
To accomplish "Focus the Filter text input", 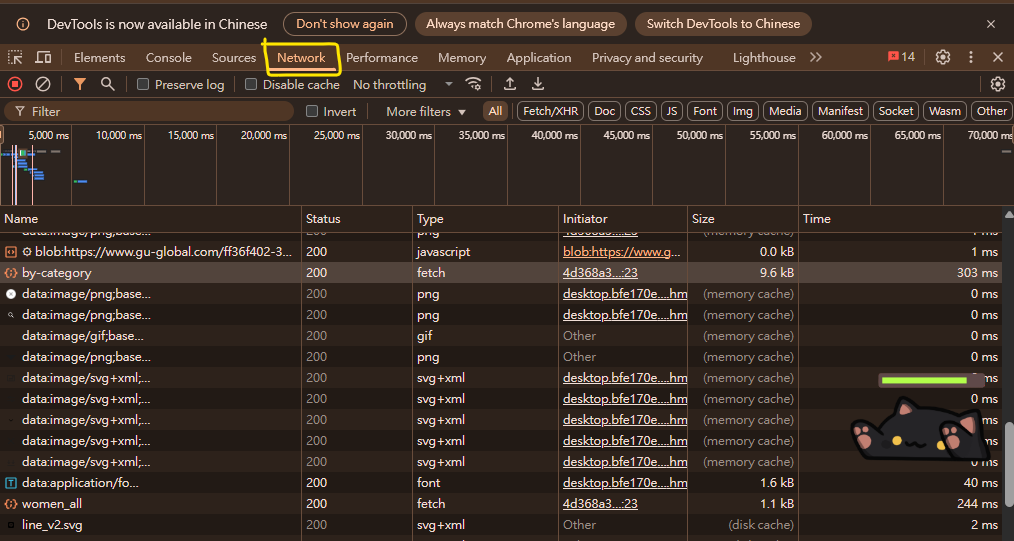I will [x=149, y=111].
